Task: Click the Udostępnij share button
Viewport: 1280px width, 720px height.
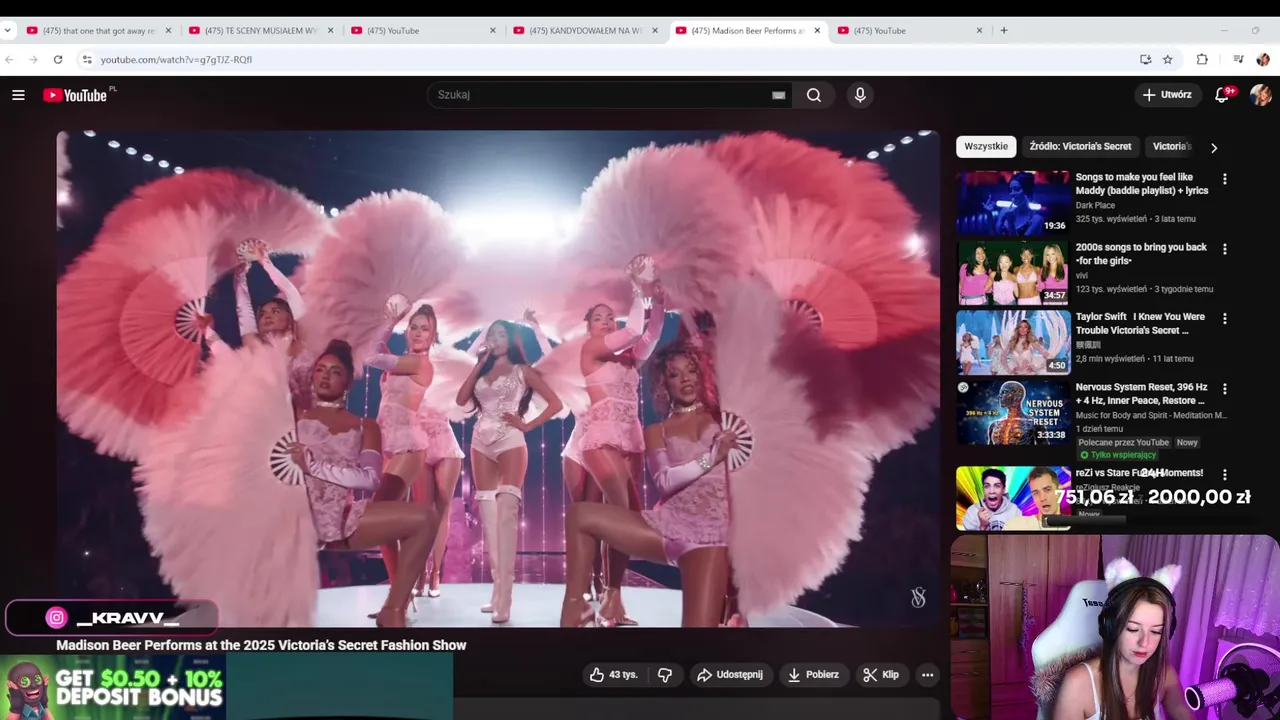Action: [730, 675]
